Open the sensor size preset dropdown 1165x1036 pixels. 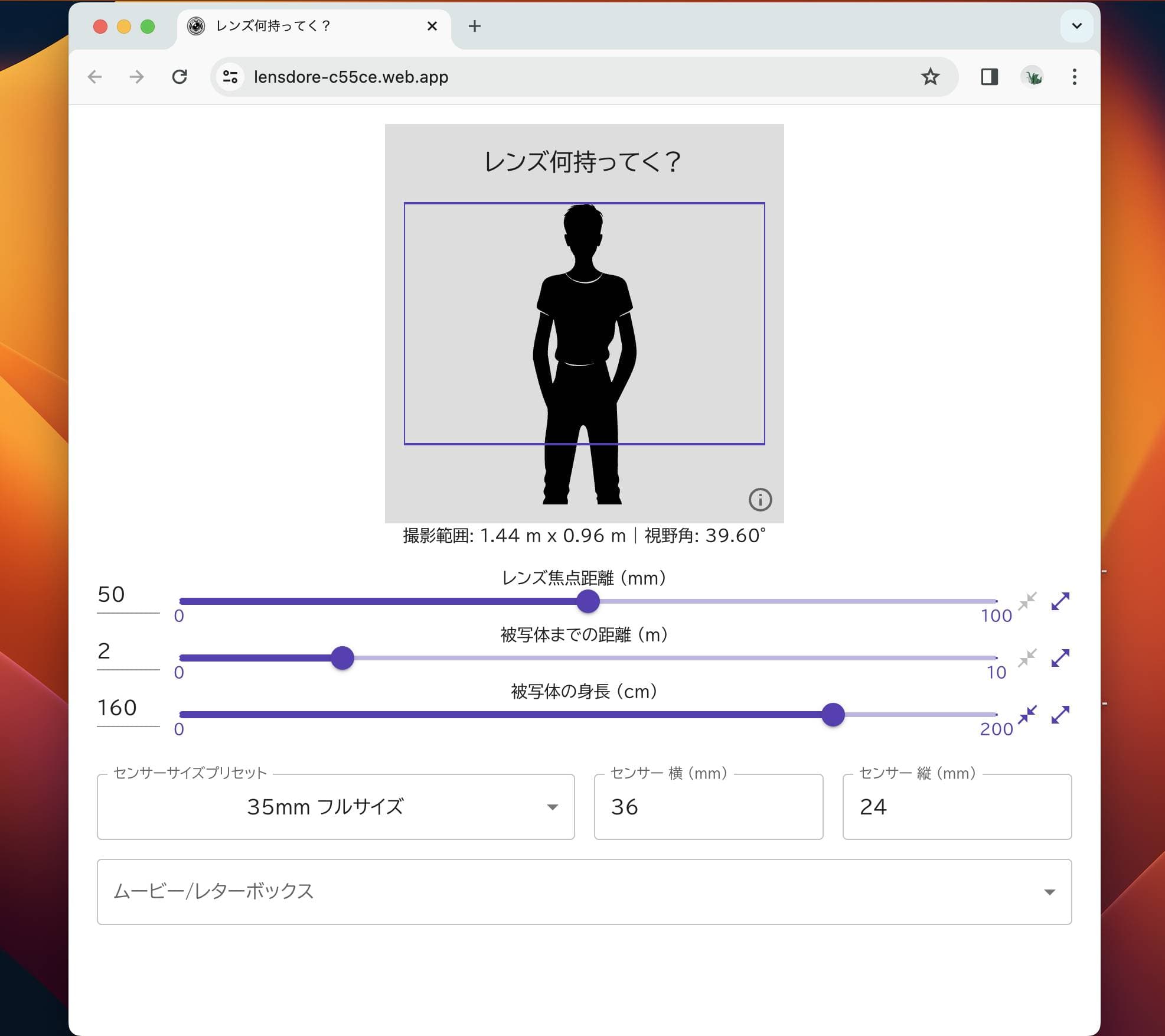(x=335, y=807)
